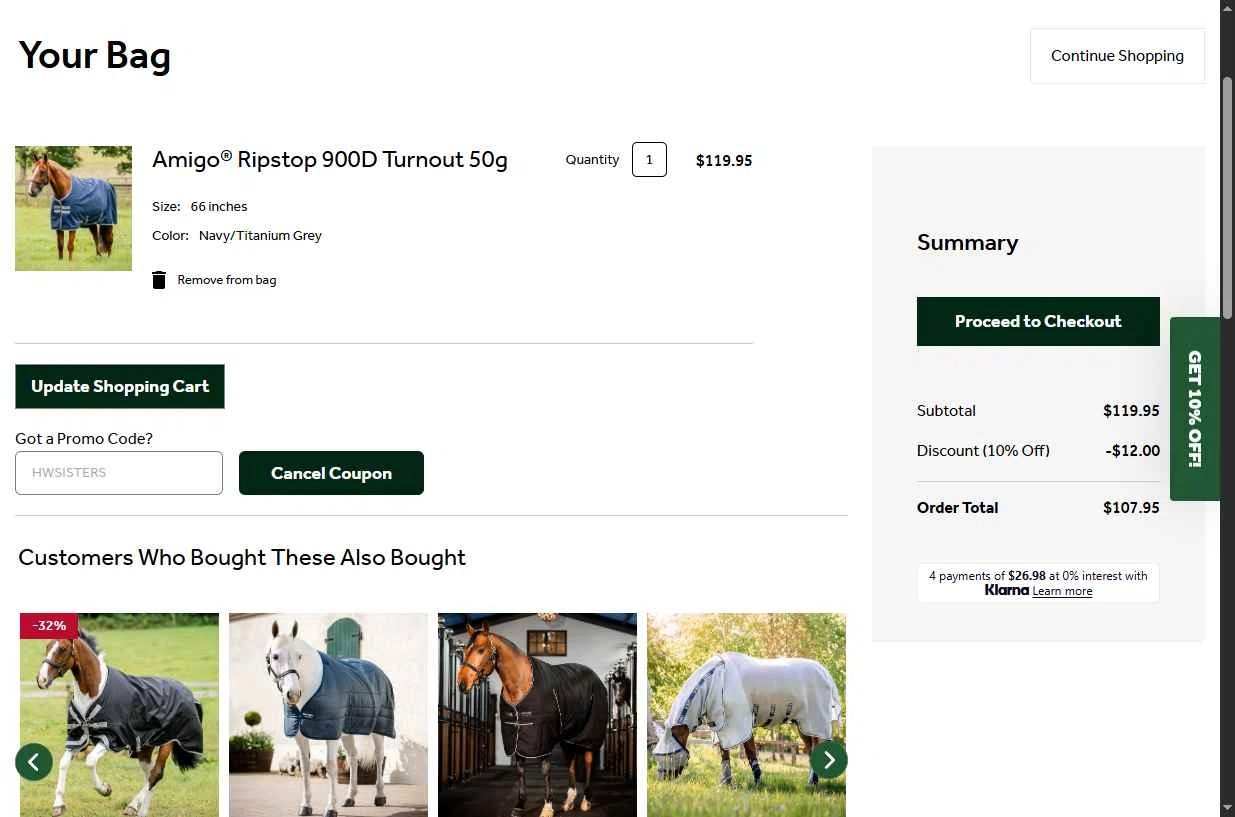Show previous recommended products with left arrow
The width and height of the screenshot is (1235, 817).
34,762
